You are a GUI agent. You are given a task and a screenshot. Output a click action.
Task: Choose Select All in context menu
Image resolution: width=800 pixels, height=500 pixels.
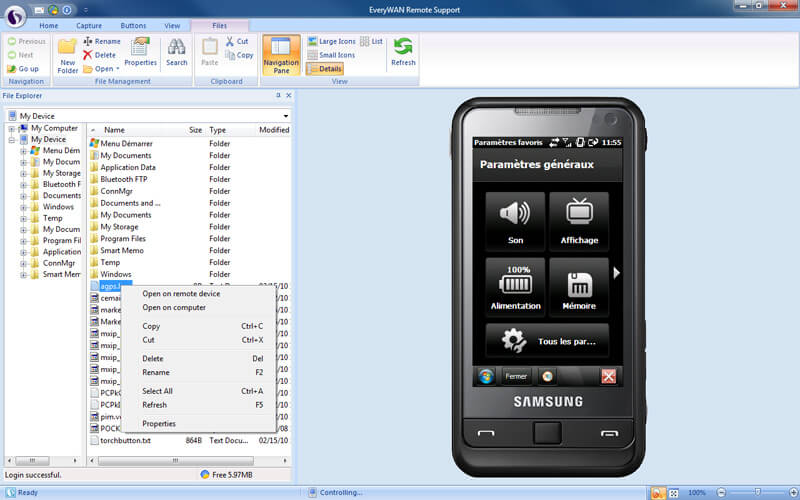click(199, 391)
